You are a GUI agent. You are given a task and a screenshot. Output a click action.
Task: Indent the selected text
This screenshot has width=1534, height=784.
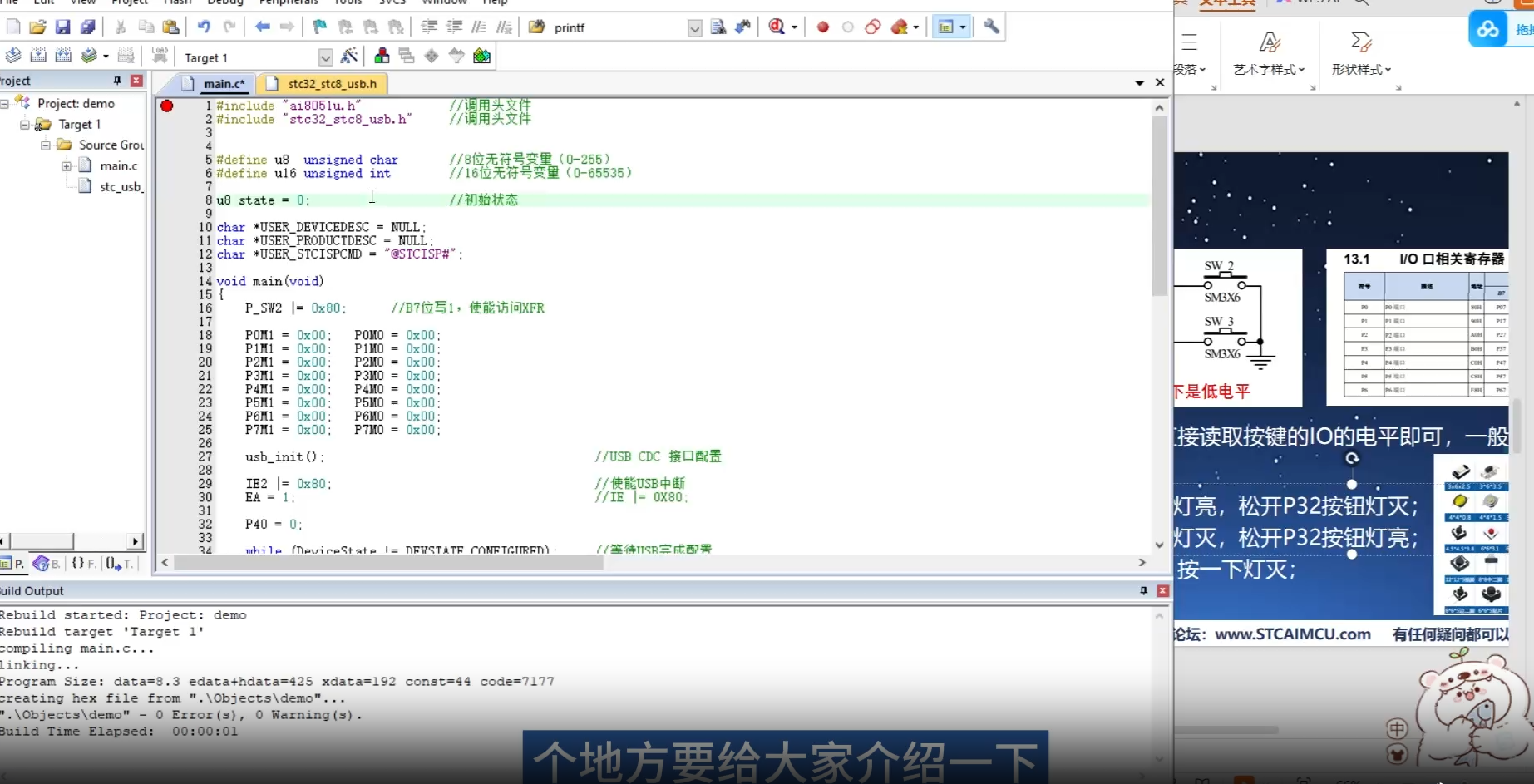pyautogui.click(x=429, y=27)
